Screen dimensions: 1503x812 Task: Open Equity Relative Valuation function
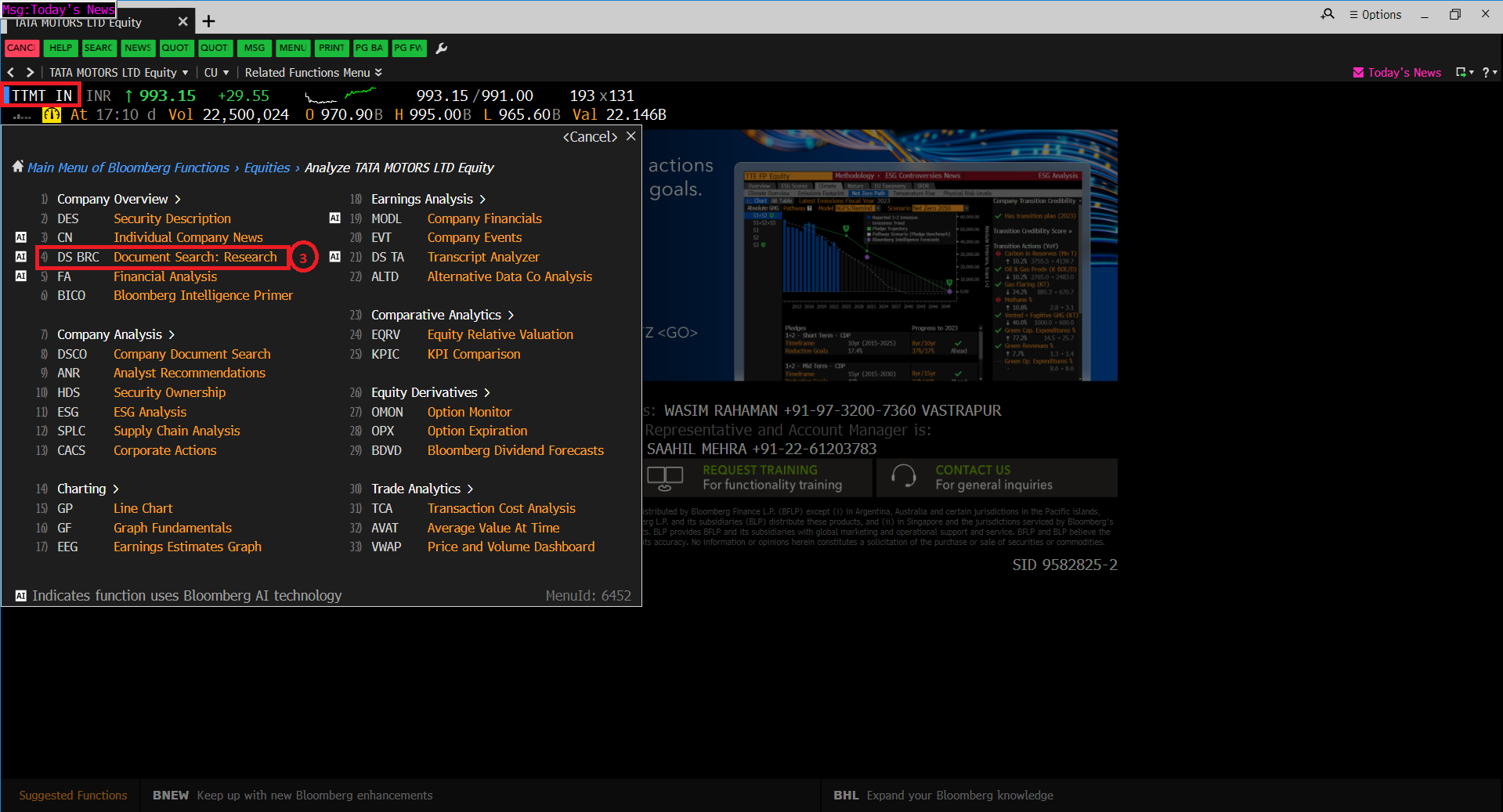coord(500,334)
